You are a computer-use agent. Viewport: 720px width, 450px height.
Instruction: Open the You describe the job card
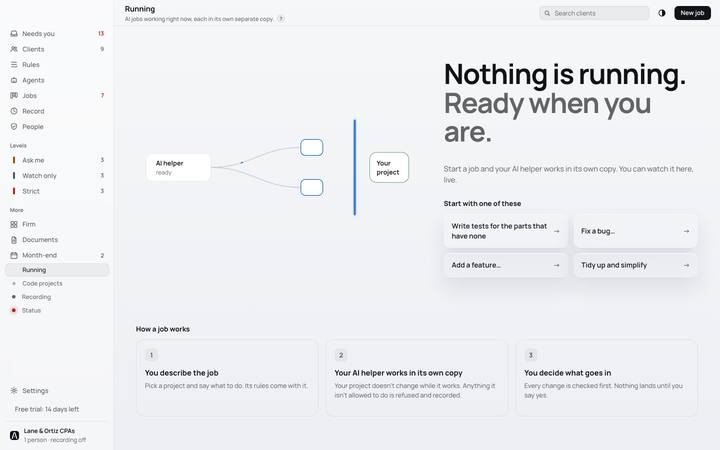[x=227, y=378]
